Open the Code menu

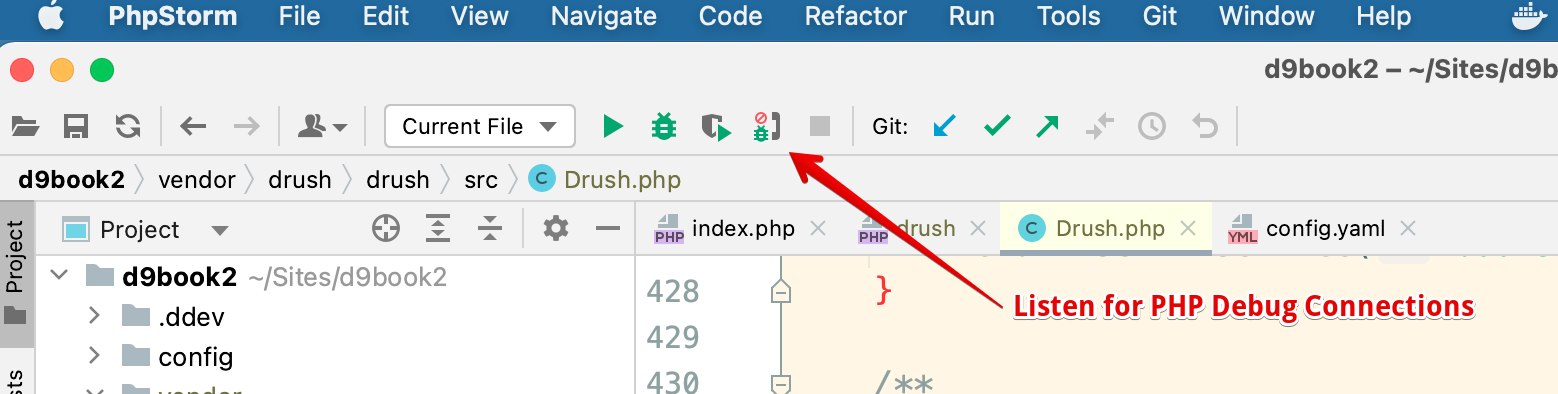point(730,17)
